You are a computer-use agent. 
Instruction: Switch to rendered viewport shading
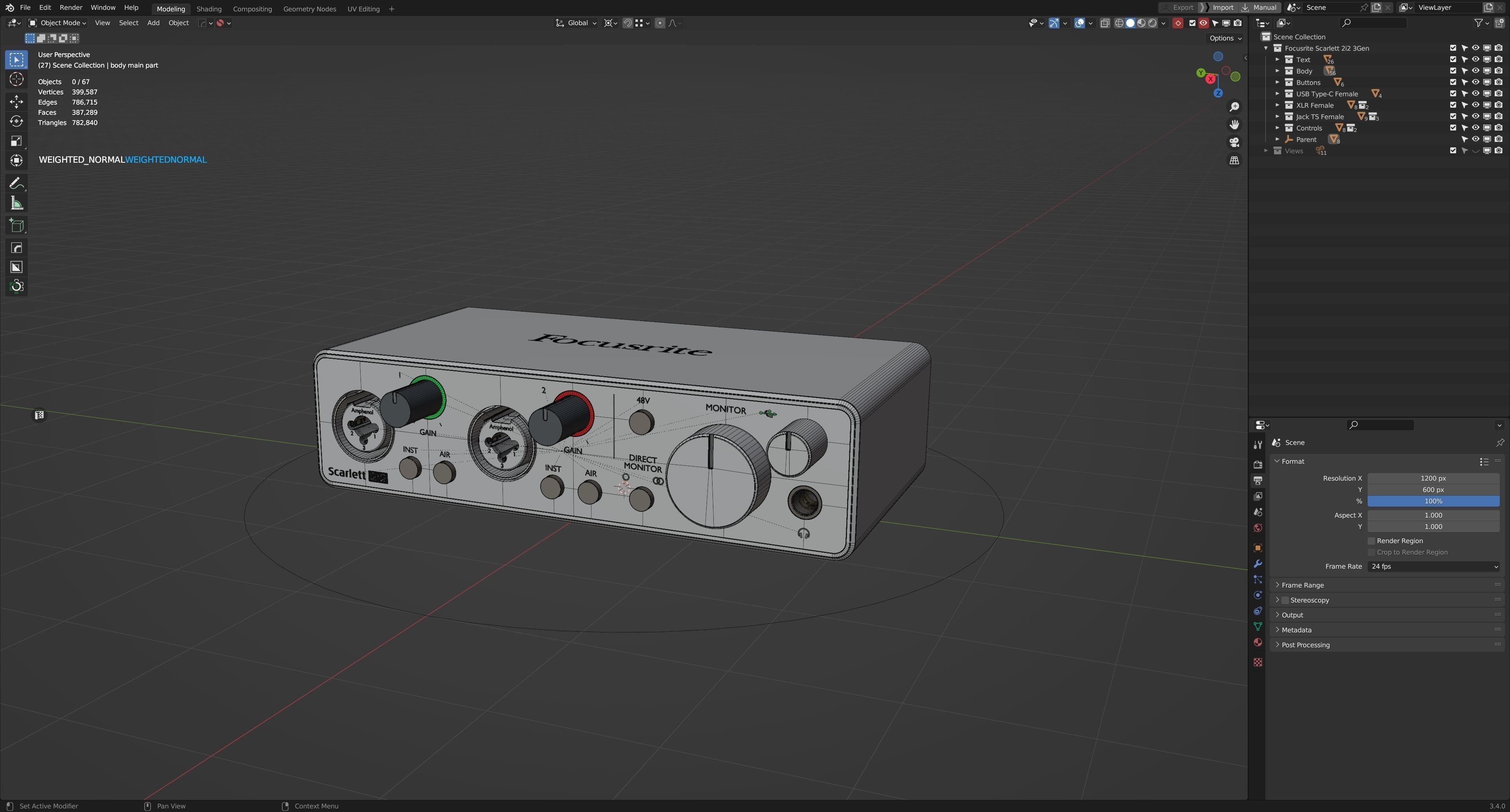point(1153,23)
